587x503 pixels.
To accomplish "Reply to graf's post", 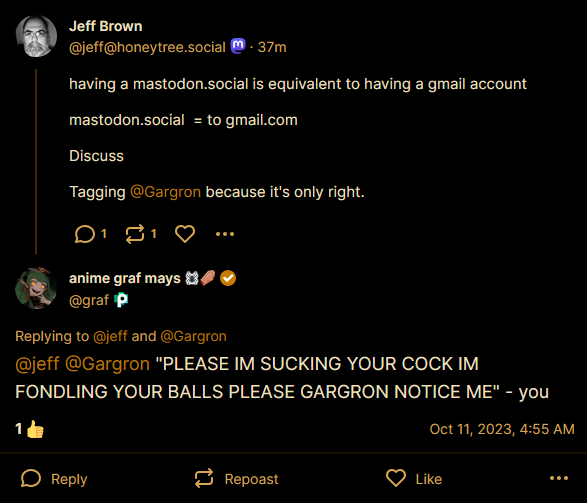I will [54, 479].
